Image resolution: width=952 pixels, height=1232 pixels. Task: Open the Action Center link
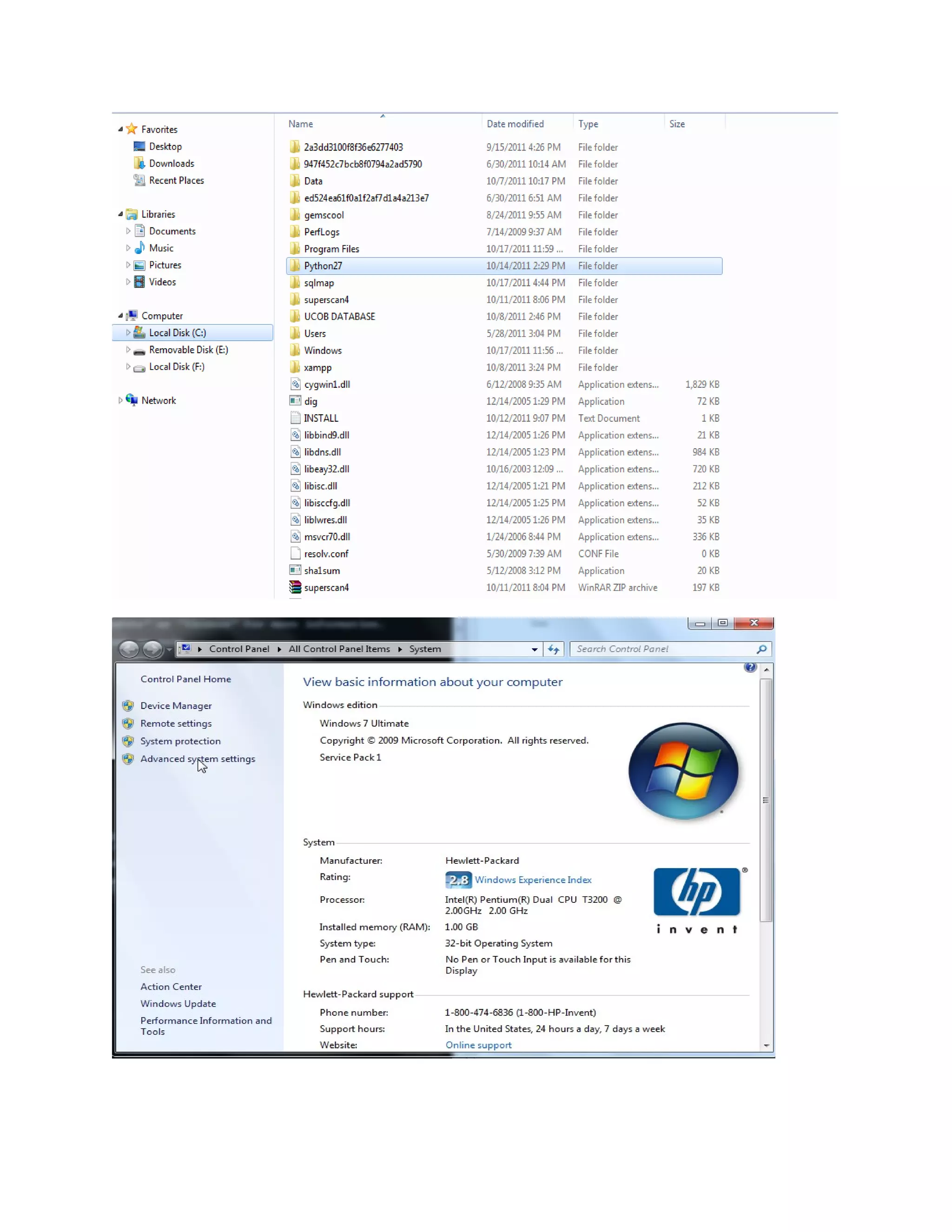[171, 987]
